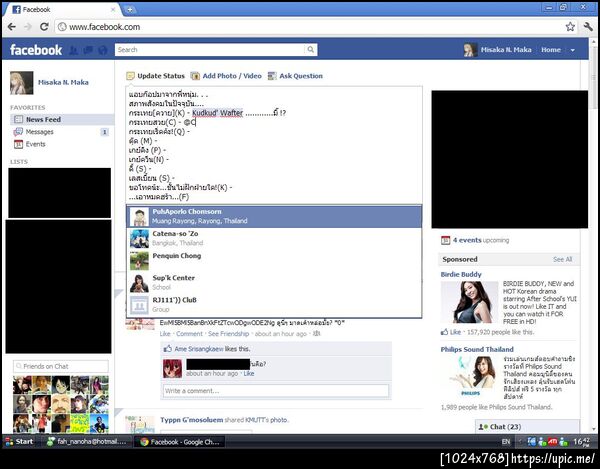Click the Start button
Screen dimensions: 600x469
coord(19,441)
